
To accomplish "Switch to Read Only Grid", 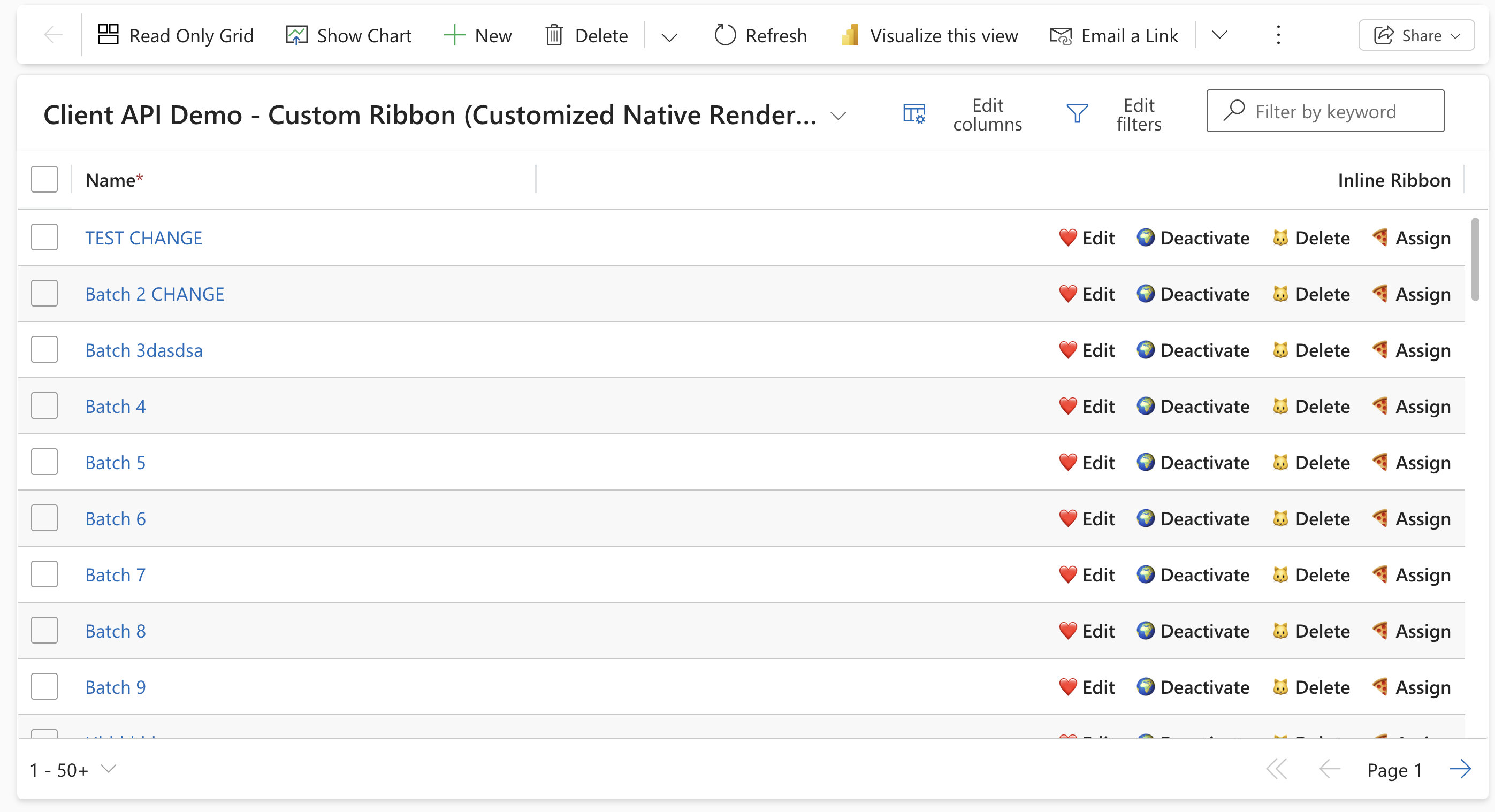I will coord(108,35).
